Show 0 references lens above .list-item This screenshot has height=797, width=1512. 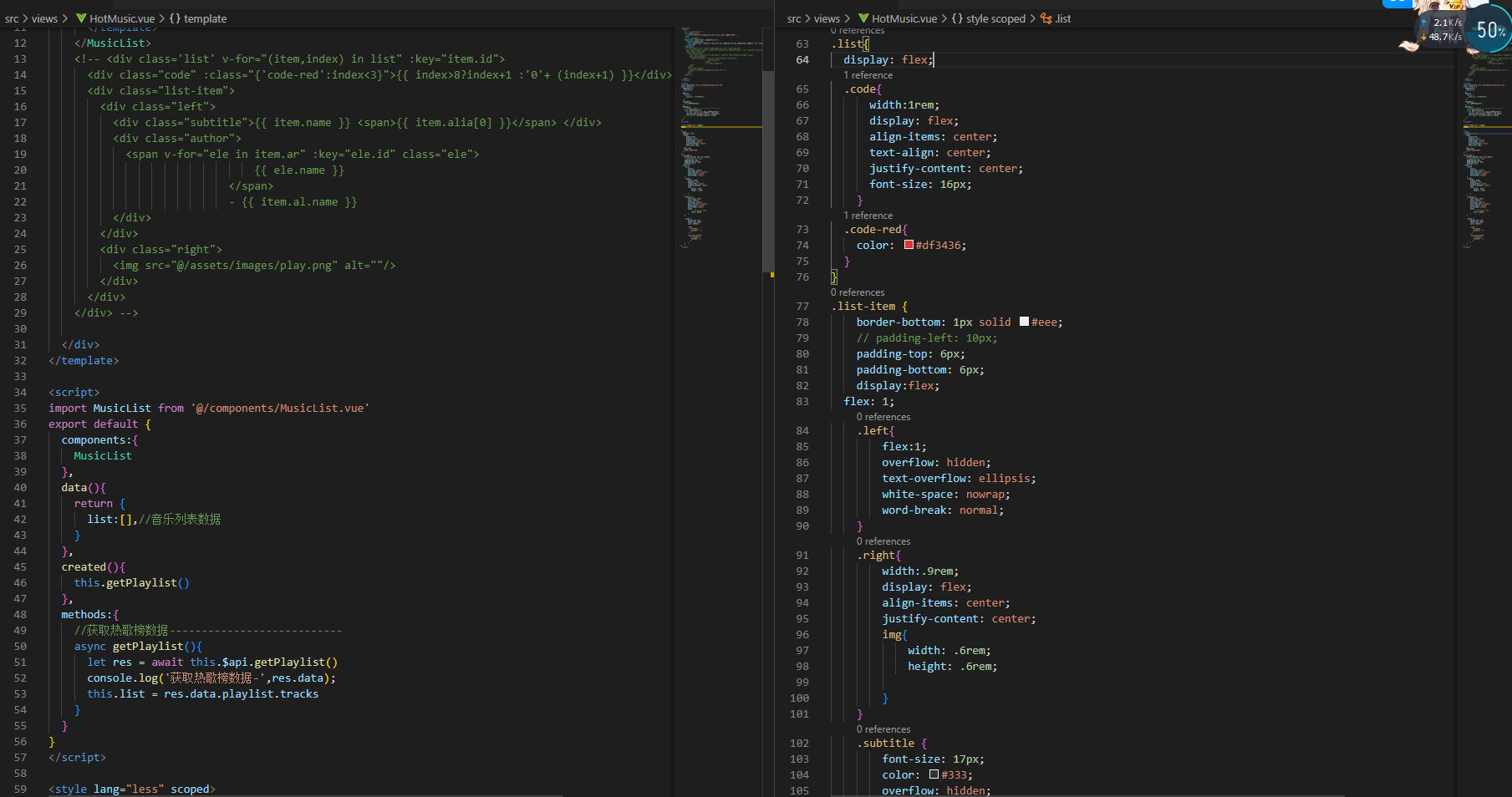click(x=858, y=292)
